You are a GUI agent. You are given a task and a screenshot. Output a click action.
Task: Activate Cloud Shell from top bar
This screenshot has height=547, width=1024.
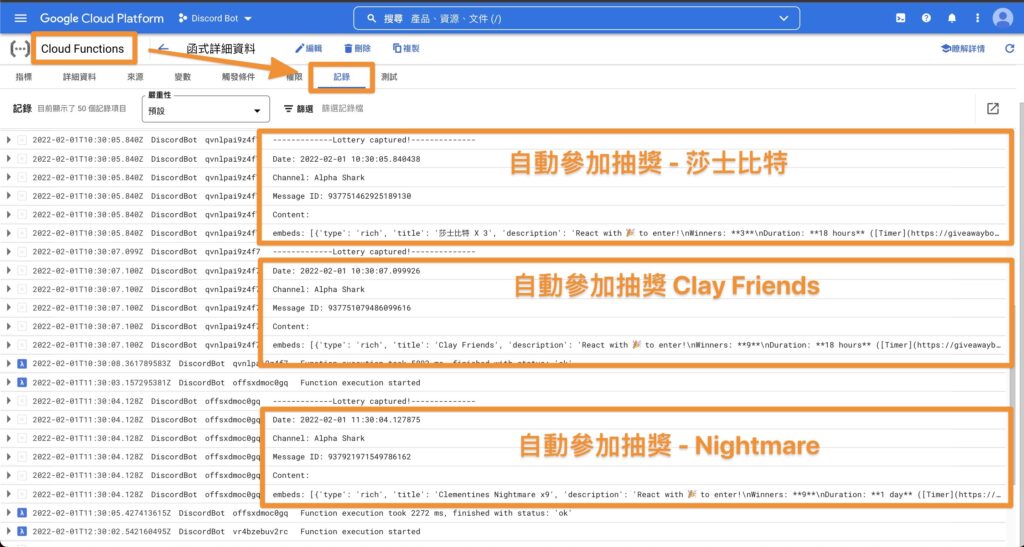coord(901,18)
